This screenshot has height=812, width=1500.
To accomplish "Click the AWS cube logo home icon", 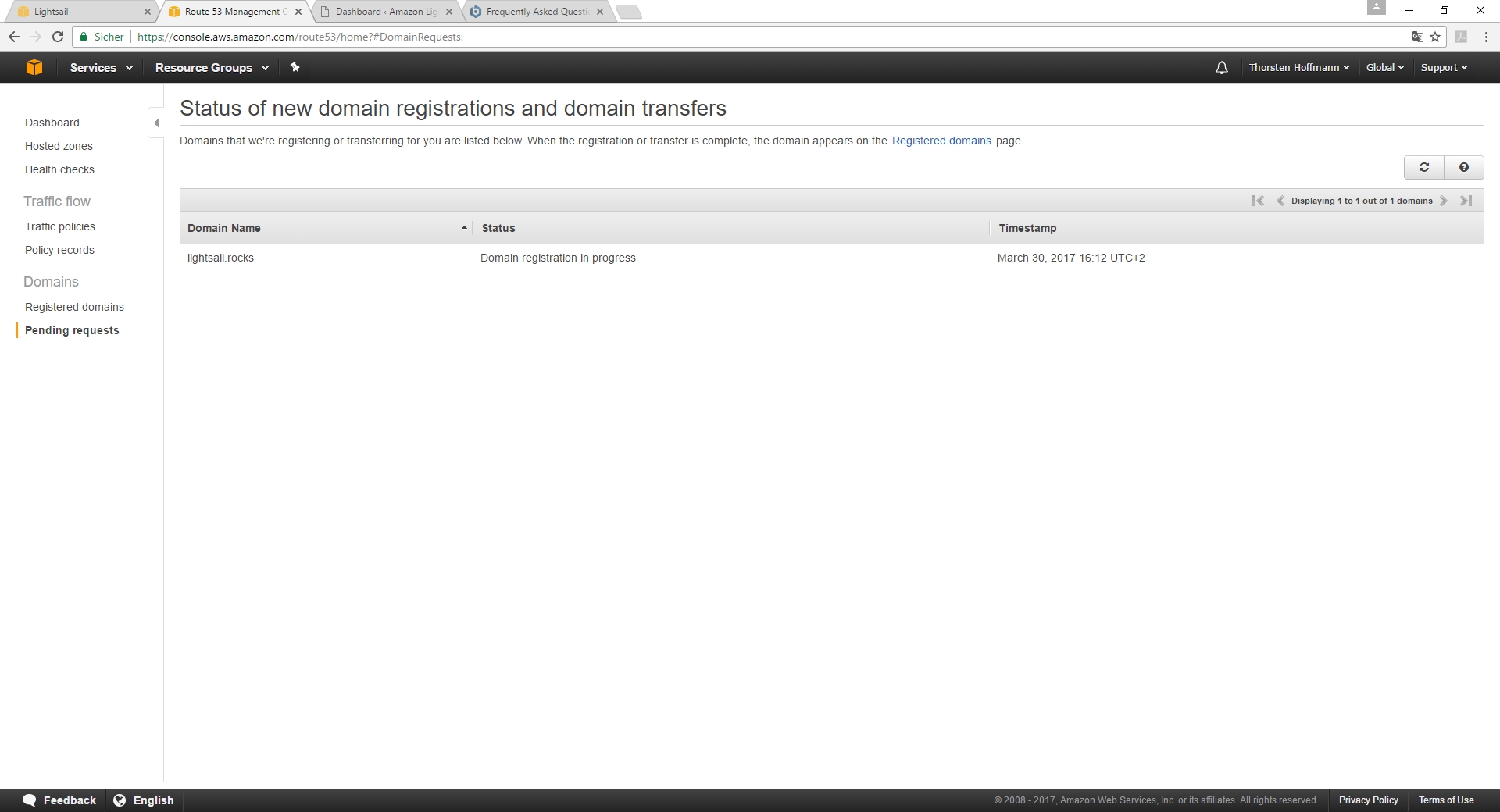I will 34,67.
